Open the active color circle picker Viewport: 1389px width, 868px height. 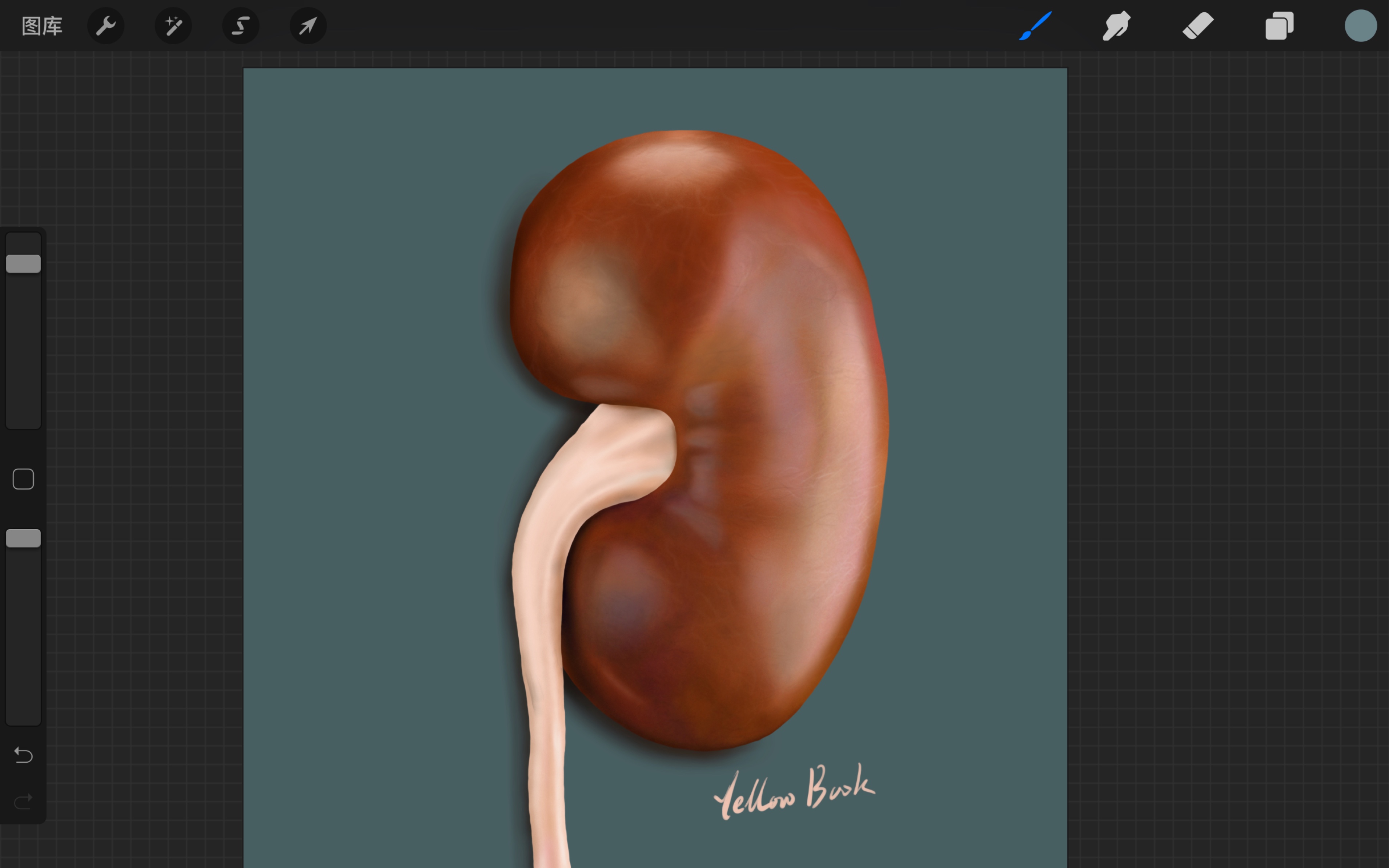pos(1360,26)
